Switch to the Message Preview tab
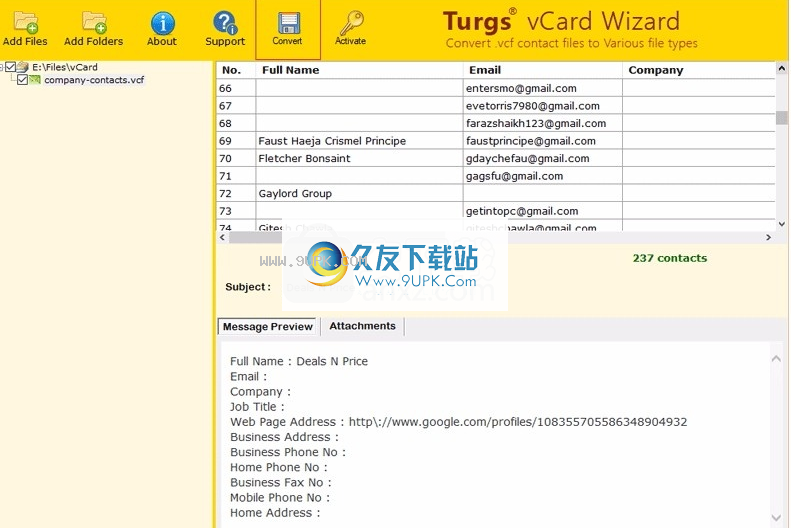This screenshot has width=791, height=528. (x=267, y=326)
